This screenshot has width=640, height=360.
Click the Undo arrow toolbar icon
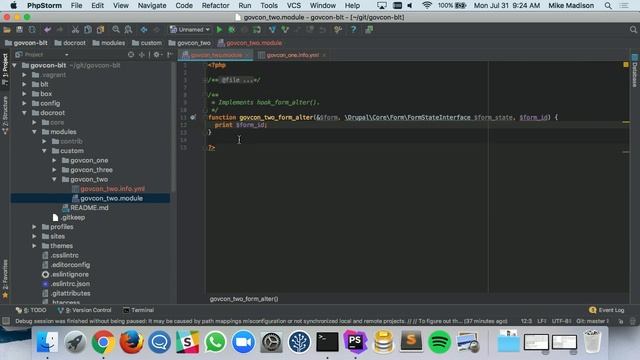click(47, 30)
